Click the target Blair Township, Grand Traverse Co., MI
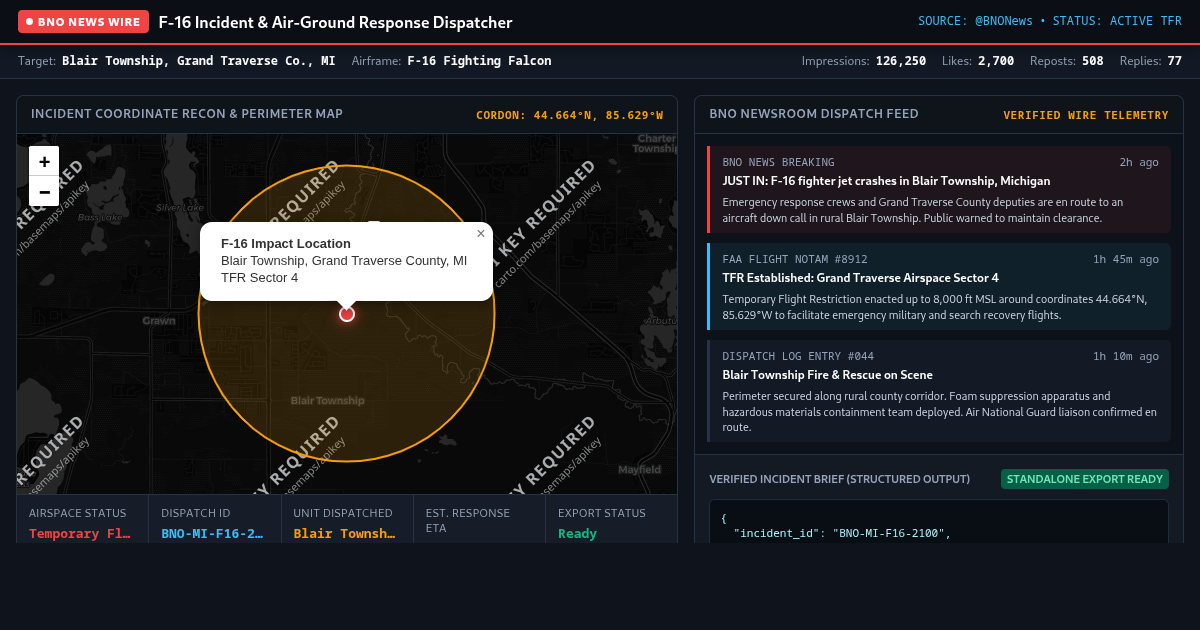Screen dimensions: 1200x630 (x=198, y=61)
